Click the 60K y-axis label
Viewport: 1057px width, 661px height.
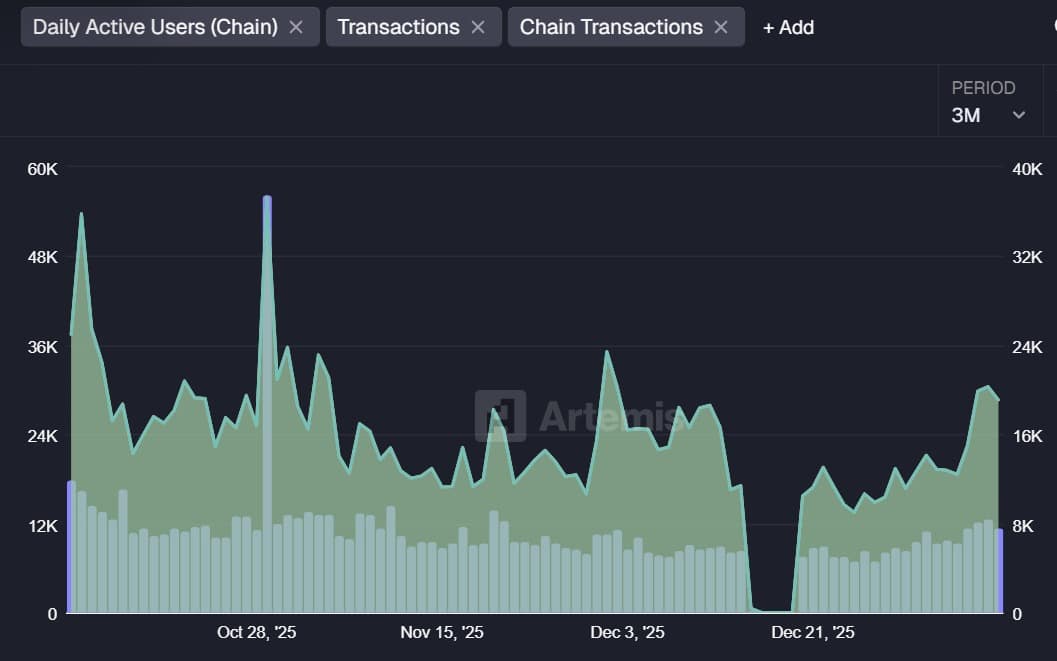point(42,169)
